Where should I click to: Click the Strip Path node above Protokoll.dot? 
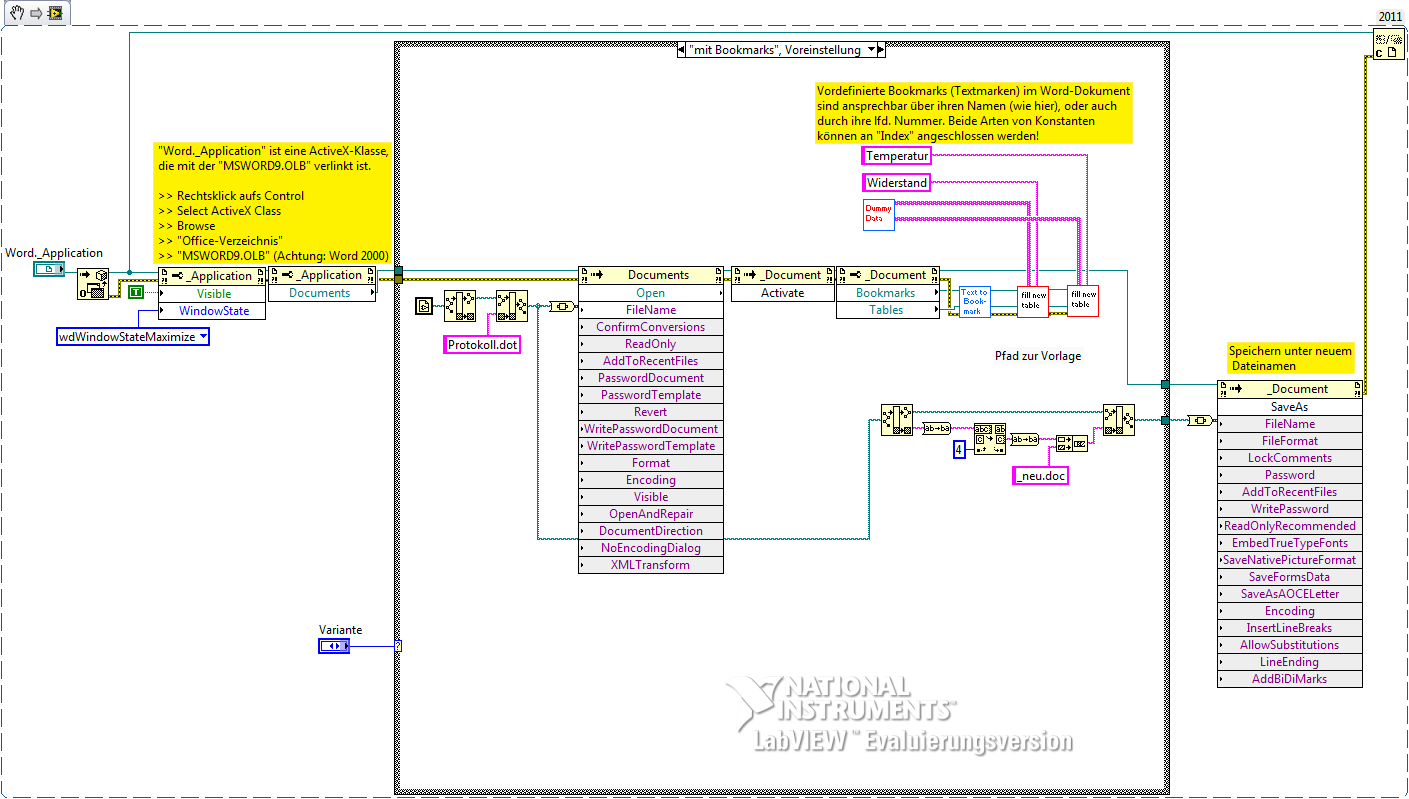click(460, 306)
